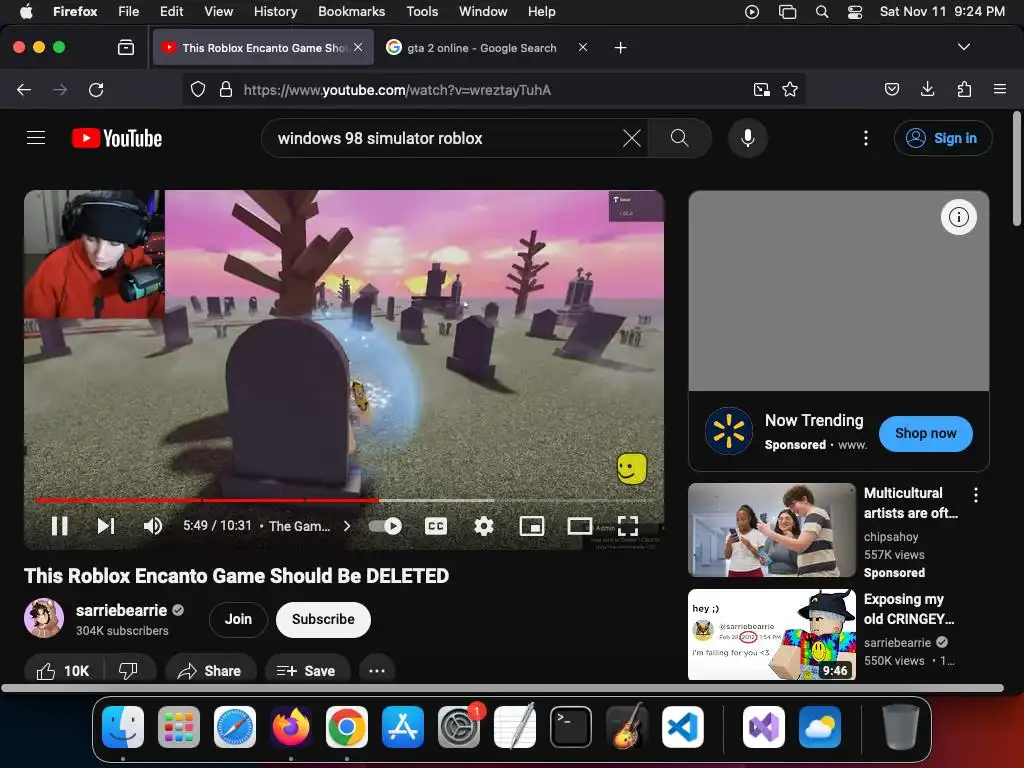1024x768 pixels.
Task: Open picture-in-picture from address bar
Action: pos(761,89)
